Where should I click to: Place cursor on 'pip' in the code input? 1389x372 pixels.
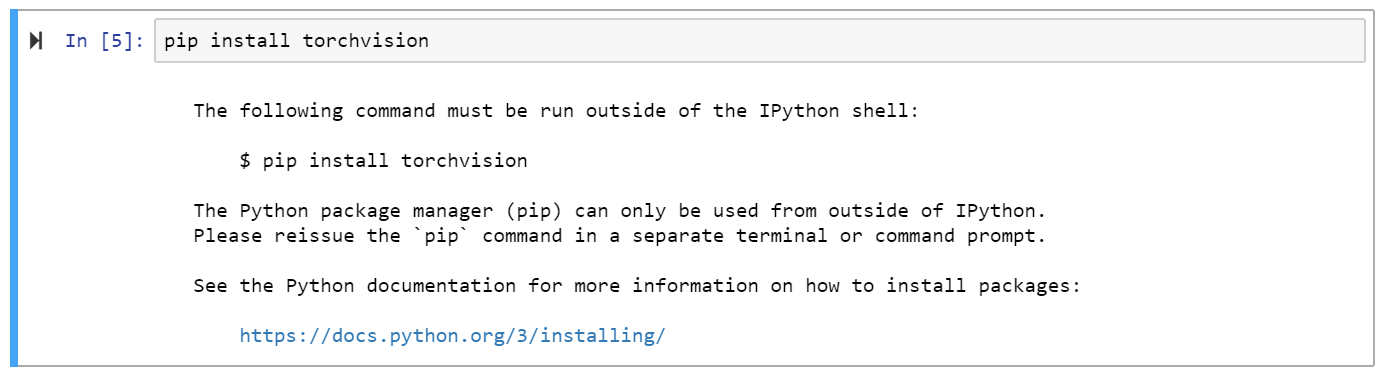click(181, 41)
